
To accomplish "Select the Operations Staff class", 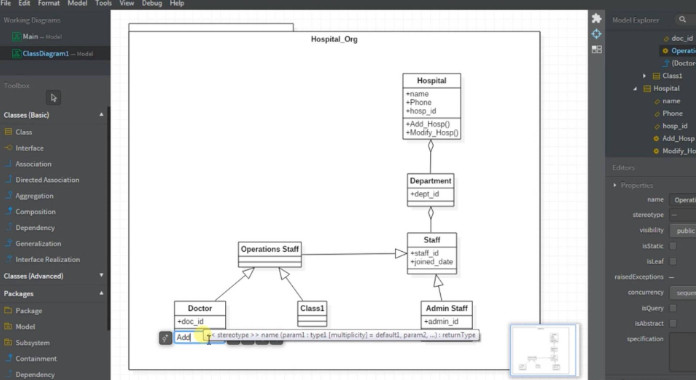I will [x=269, y=254].
